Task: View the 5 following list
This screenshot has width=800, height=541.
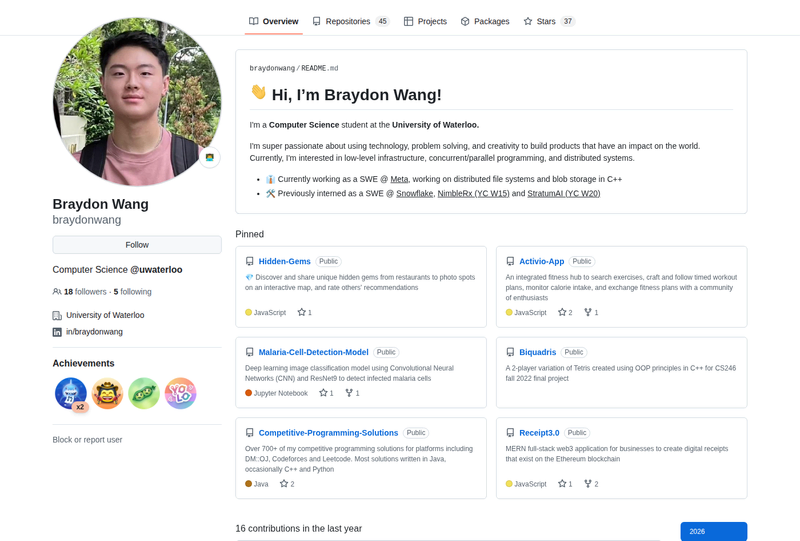Action: (133, 292)
